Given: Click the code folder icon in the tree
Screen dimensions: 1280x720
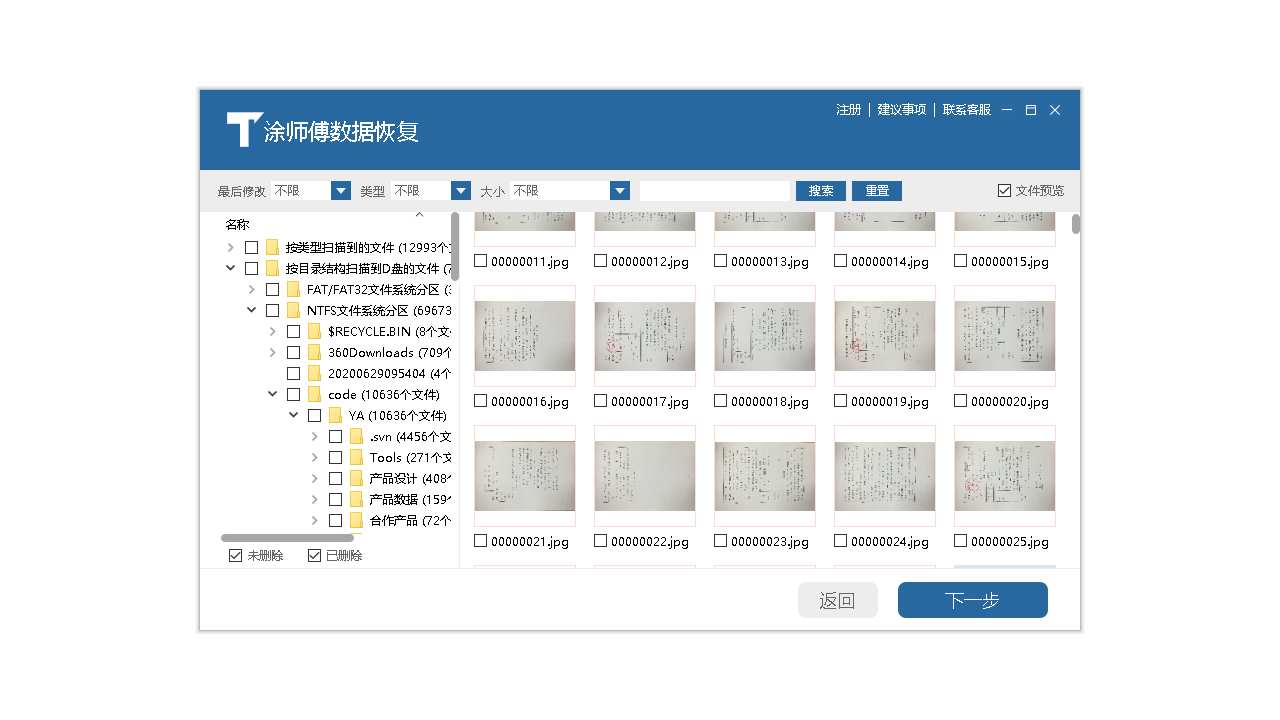Looking at the screenshot, I should (314, 393).
